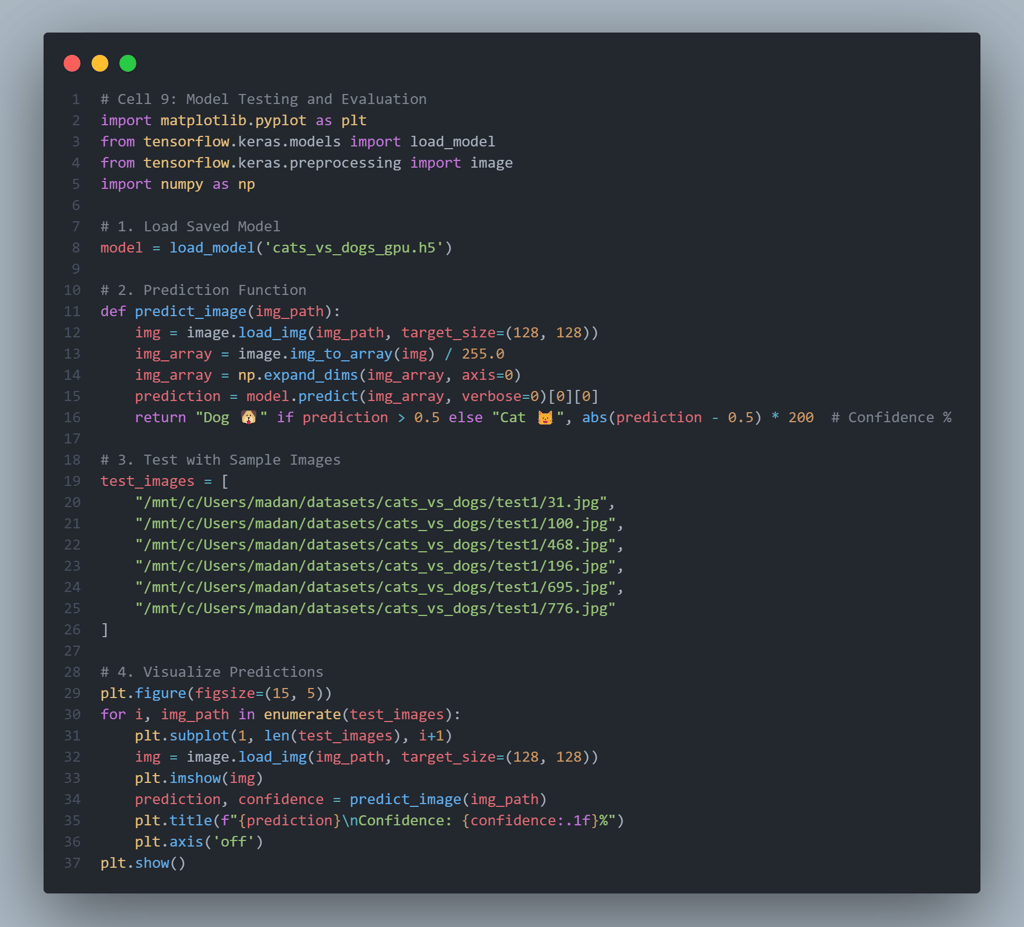The height and width of the screenshot is (927, 1024).
Task: Click "plt.imshow(img)" line
Action: pos(199,778)
